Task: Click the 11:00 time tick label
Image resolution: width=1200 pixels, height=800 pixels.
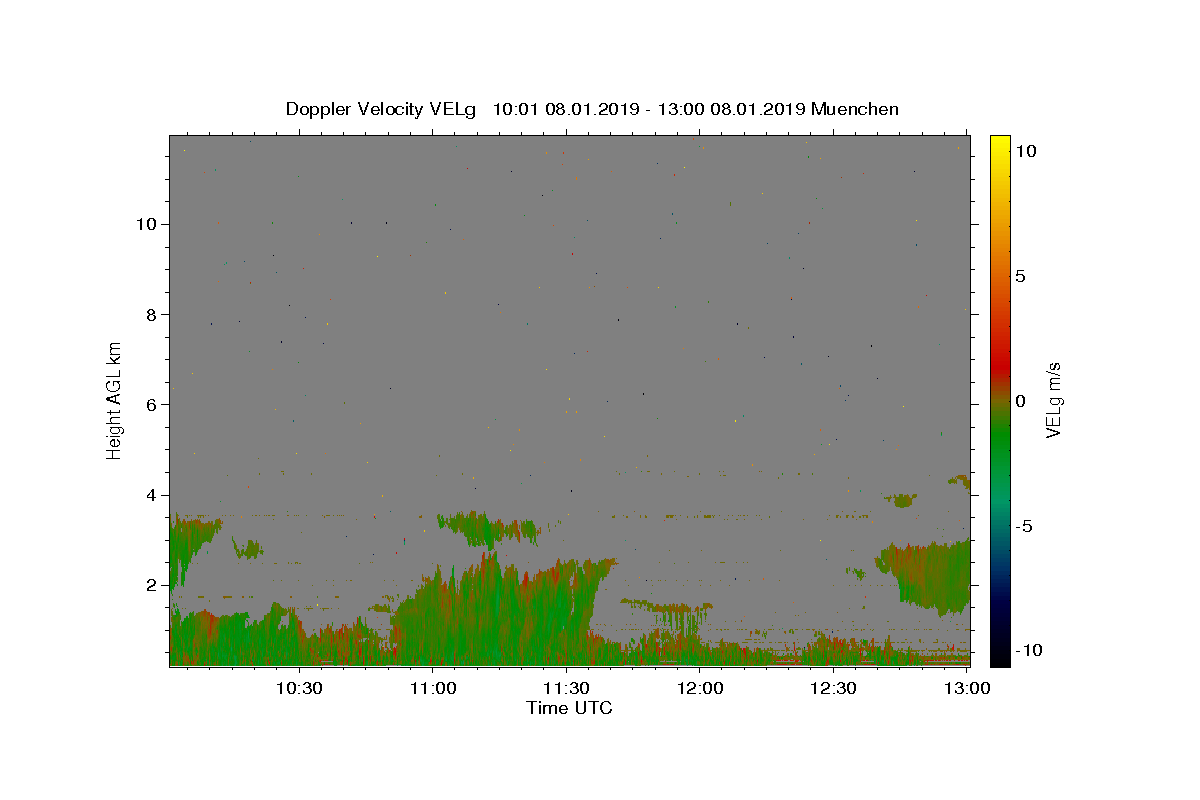Action: (x=434, y=688)
